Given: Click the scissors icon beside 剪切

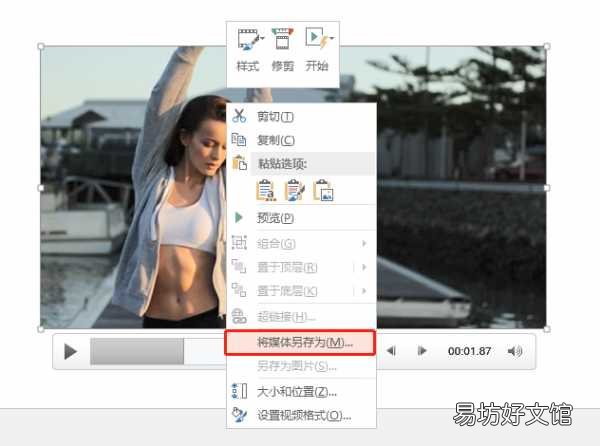Looking at the screenshot, I should point(239,116).
